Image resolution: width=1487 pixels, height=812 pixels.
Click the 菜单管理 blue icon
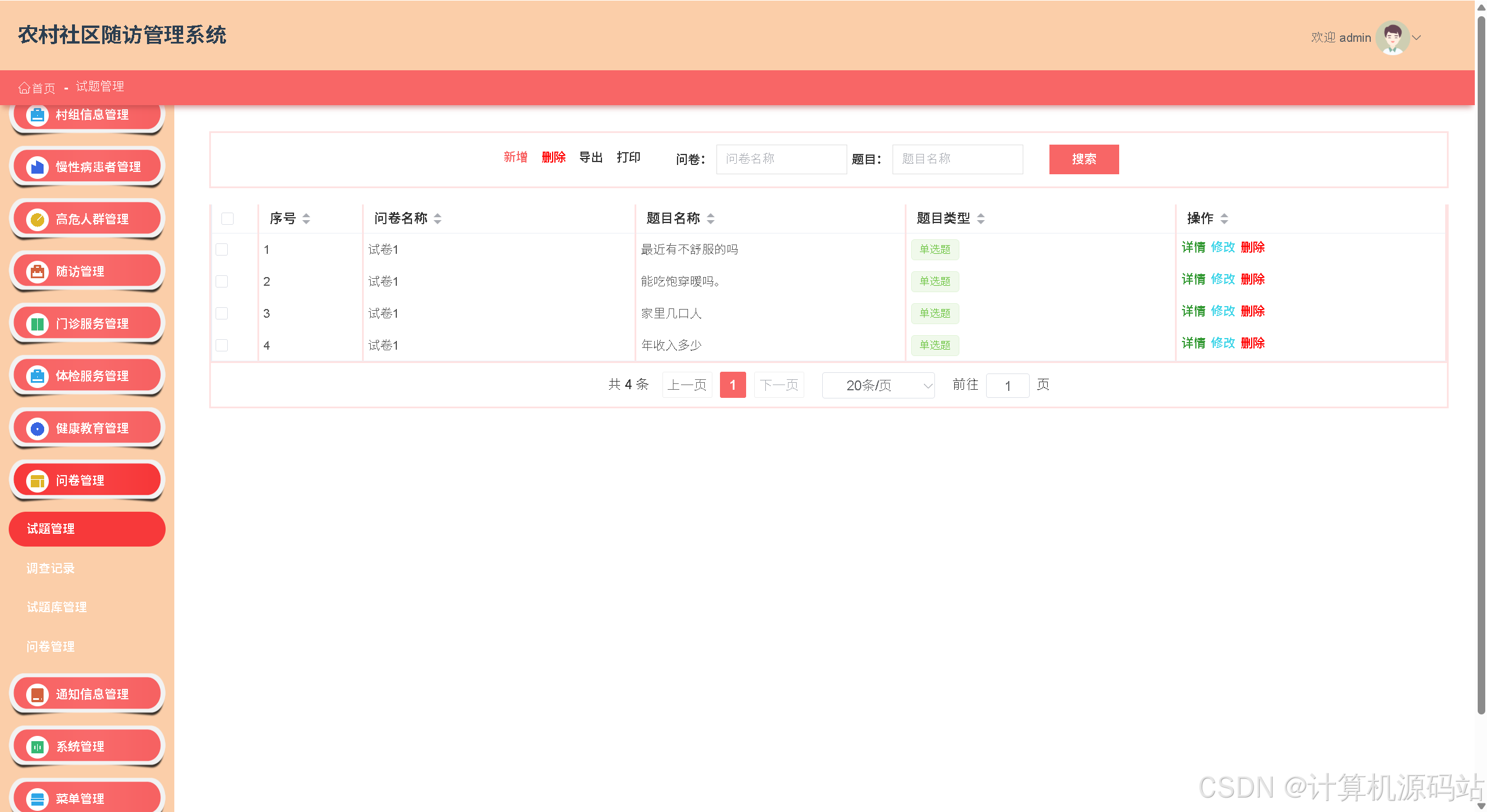point(37,799)
